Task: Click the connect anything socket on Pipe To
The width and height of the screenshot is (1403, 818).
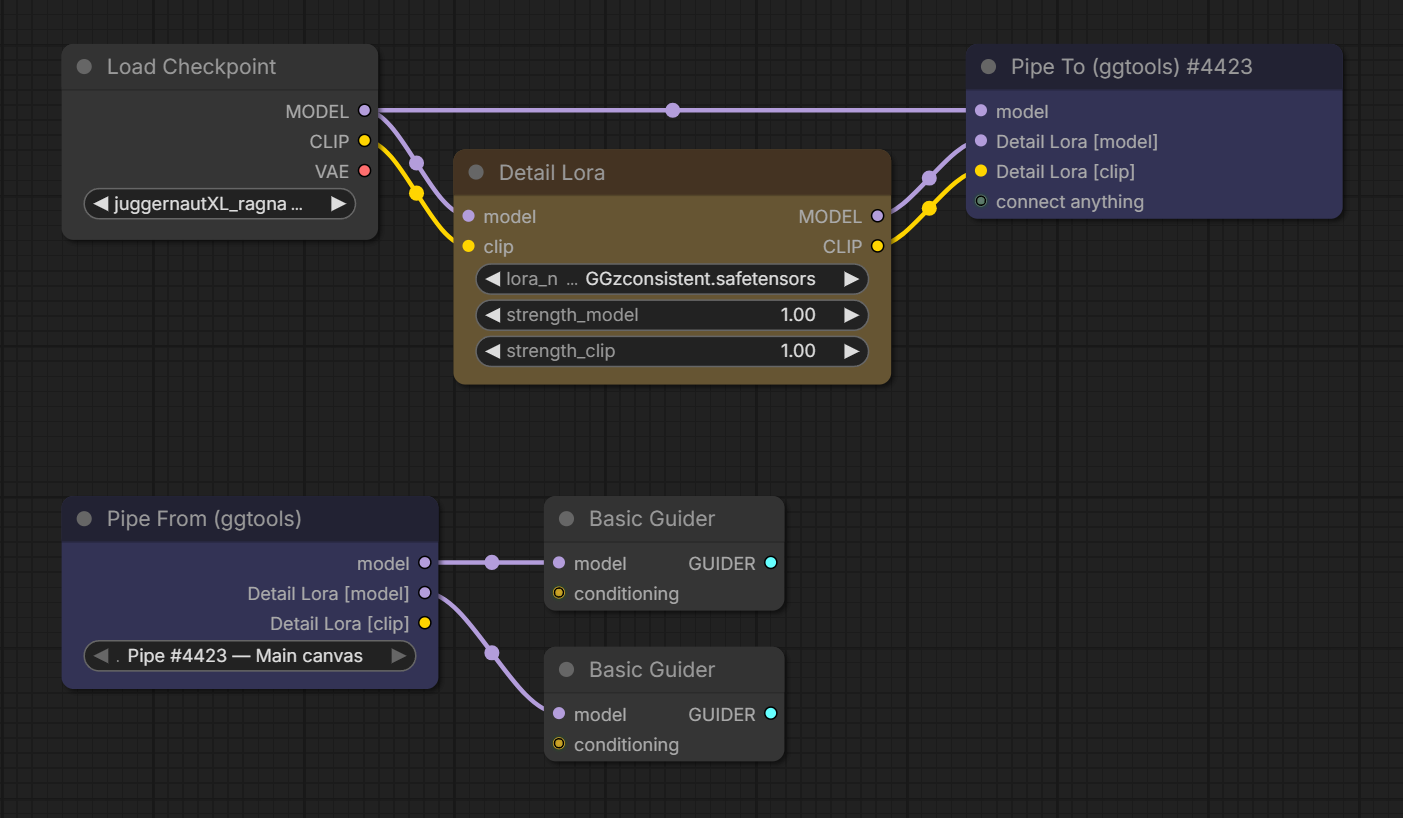Action: (981, 201)
